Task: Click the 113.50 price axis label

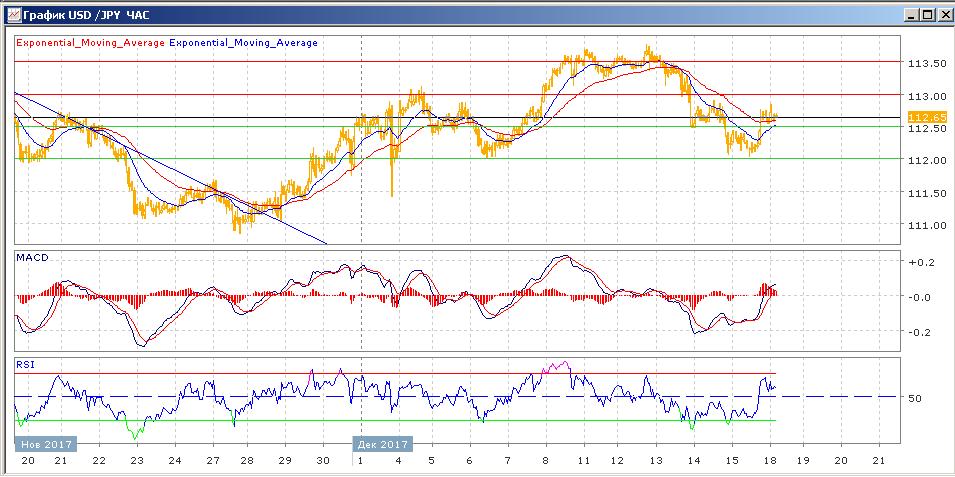Action: (x=926, y=63)
